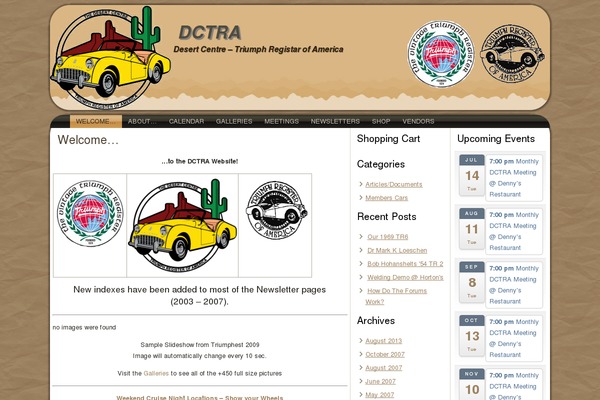Click the 'no images were found' text

tap(84, 328)
